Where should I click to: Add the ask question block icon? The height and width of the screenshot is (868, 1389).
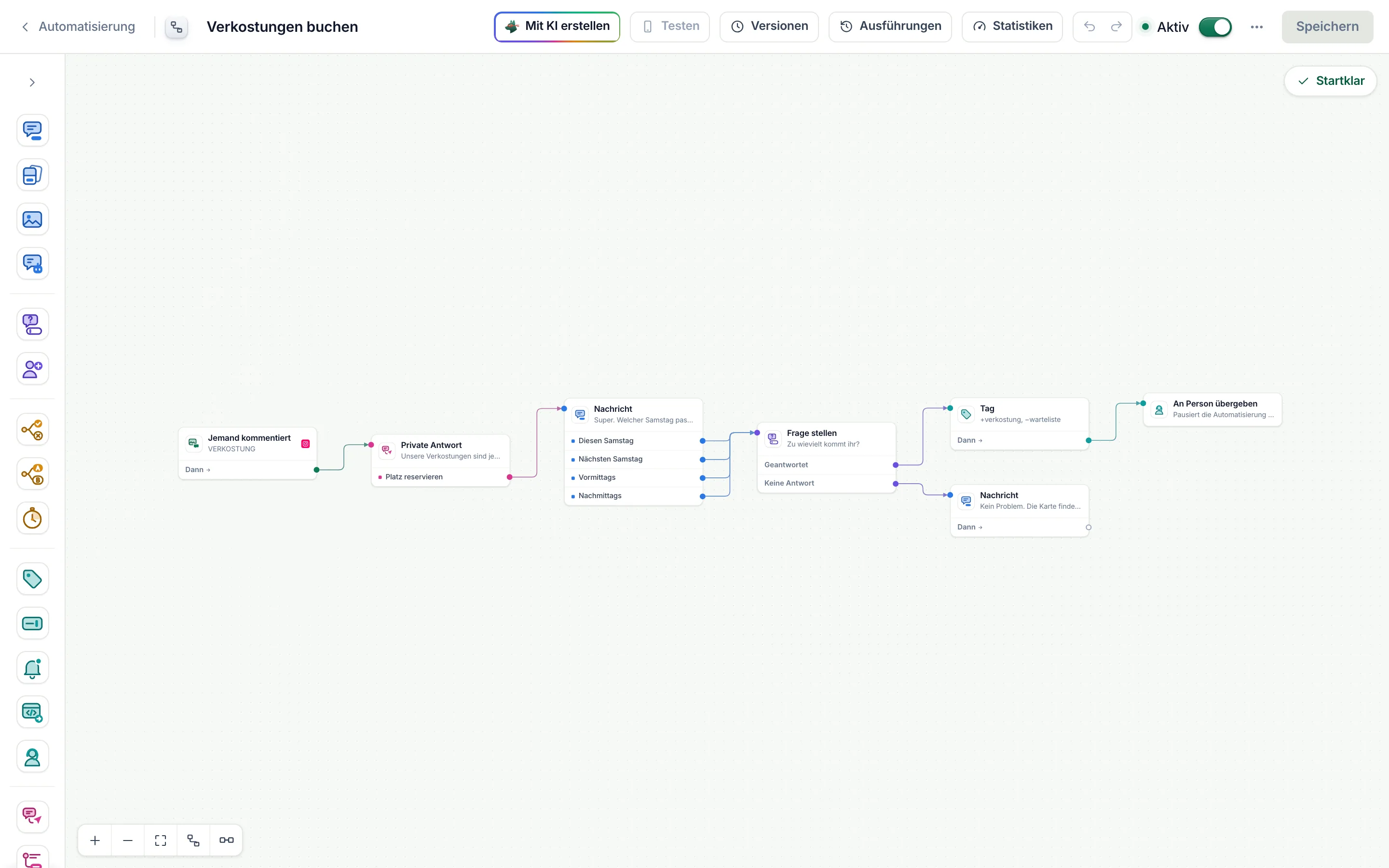[32, 325]
